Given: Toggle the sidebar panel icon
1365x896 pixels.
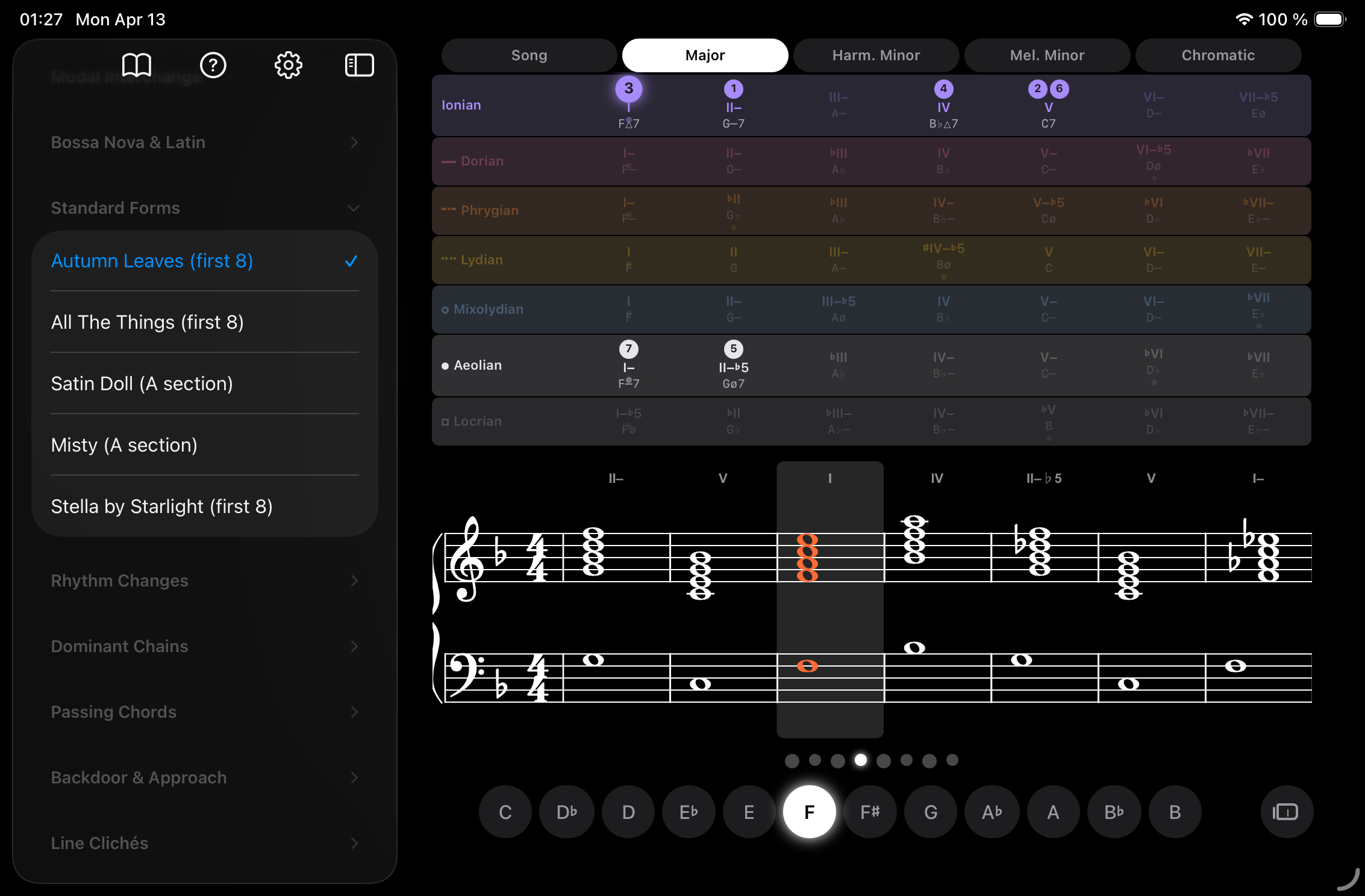Looking at the screenshot, I should click(360, 65).
